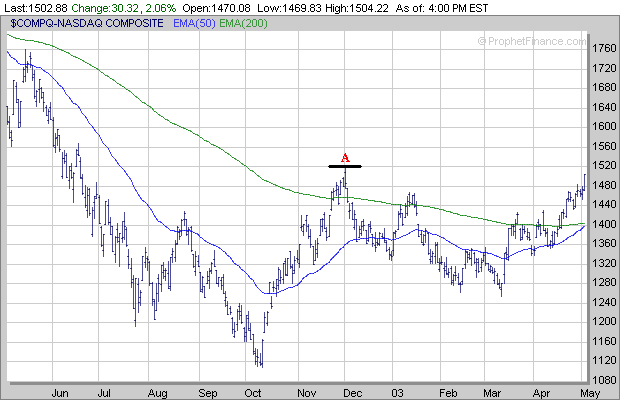
Task: Click the High:1504.22 value
Action: 357,8
